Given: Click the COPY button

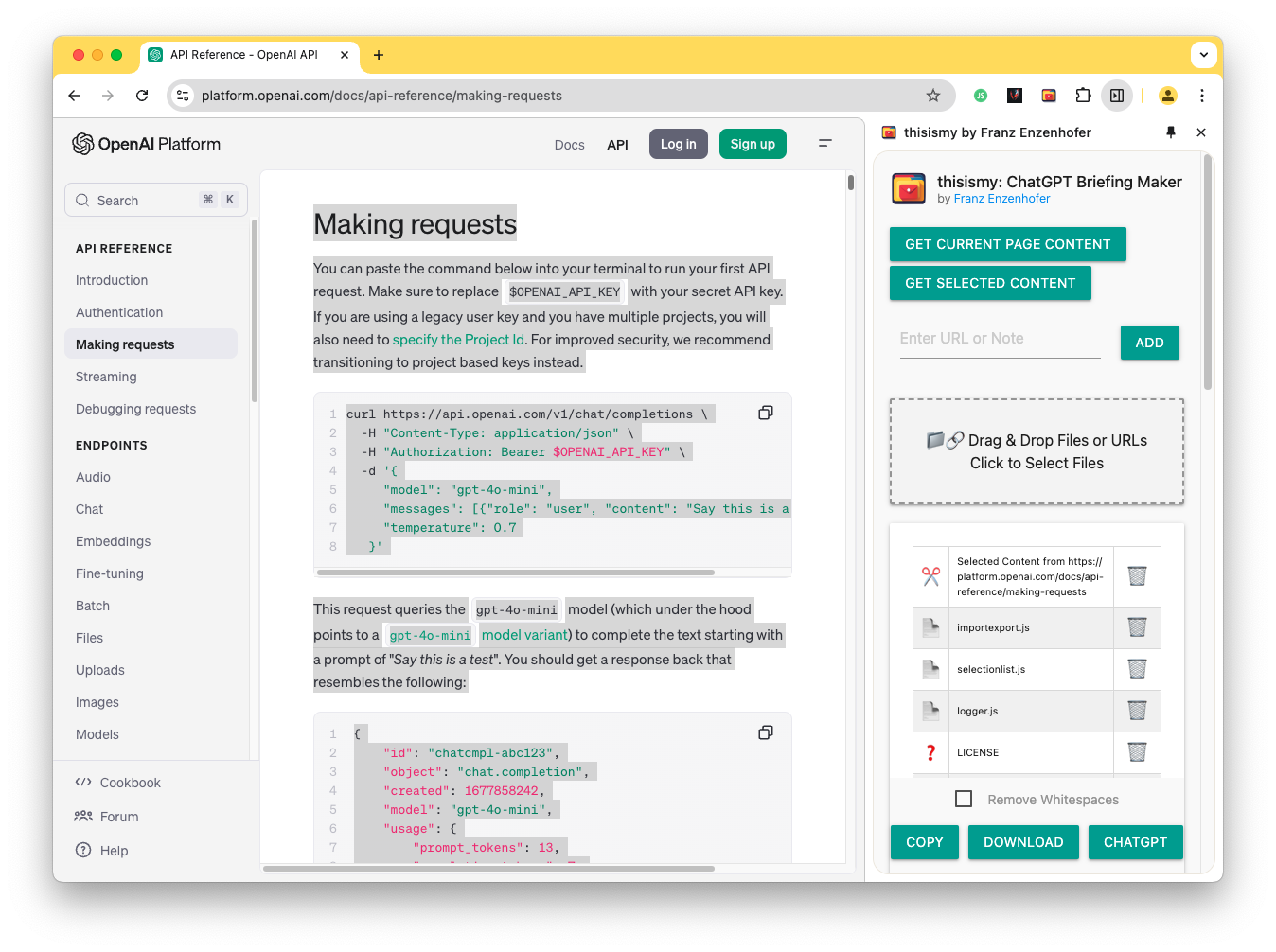Looking at the screenshot, I should [x=925, y=842].
